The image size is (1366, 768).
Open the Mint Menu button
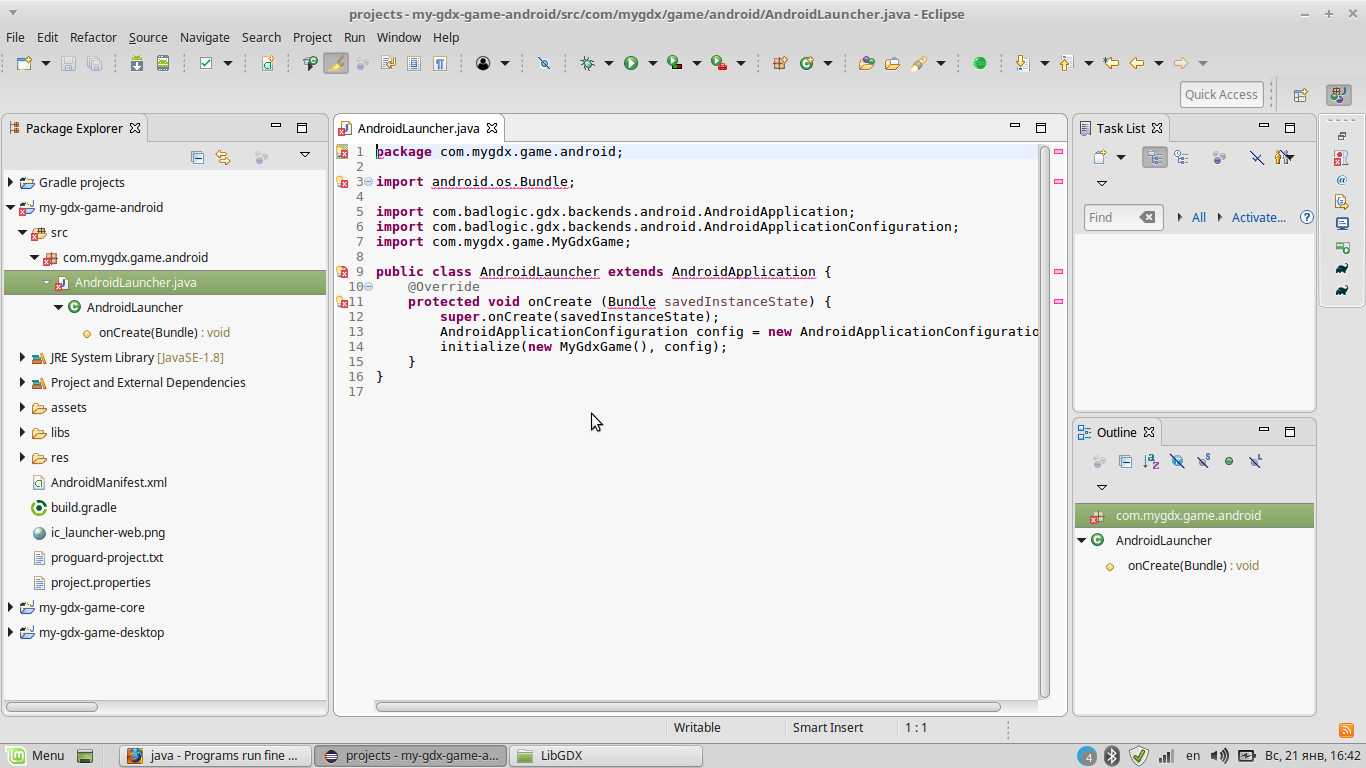point(37,756)
